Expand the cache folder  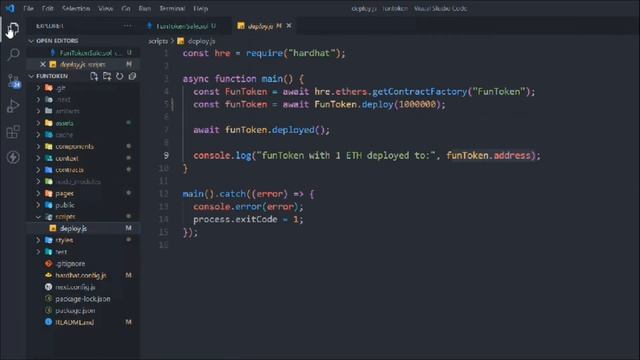click(x=84, y=135)
